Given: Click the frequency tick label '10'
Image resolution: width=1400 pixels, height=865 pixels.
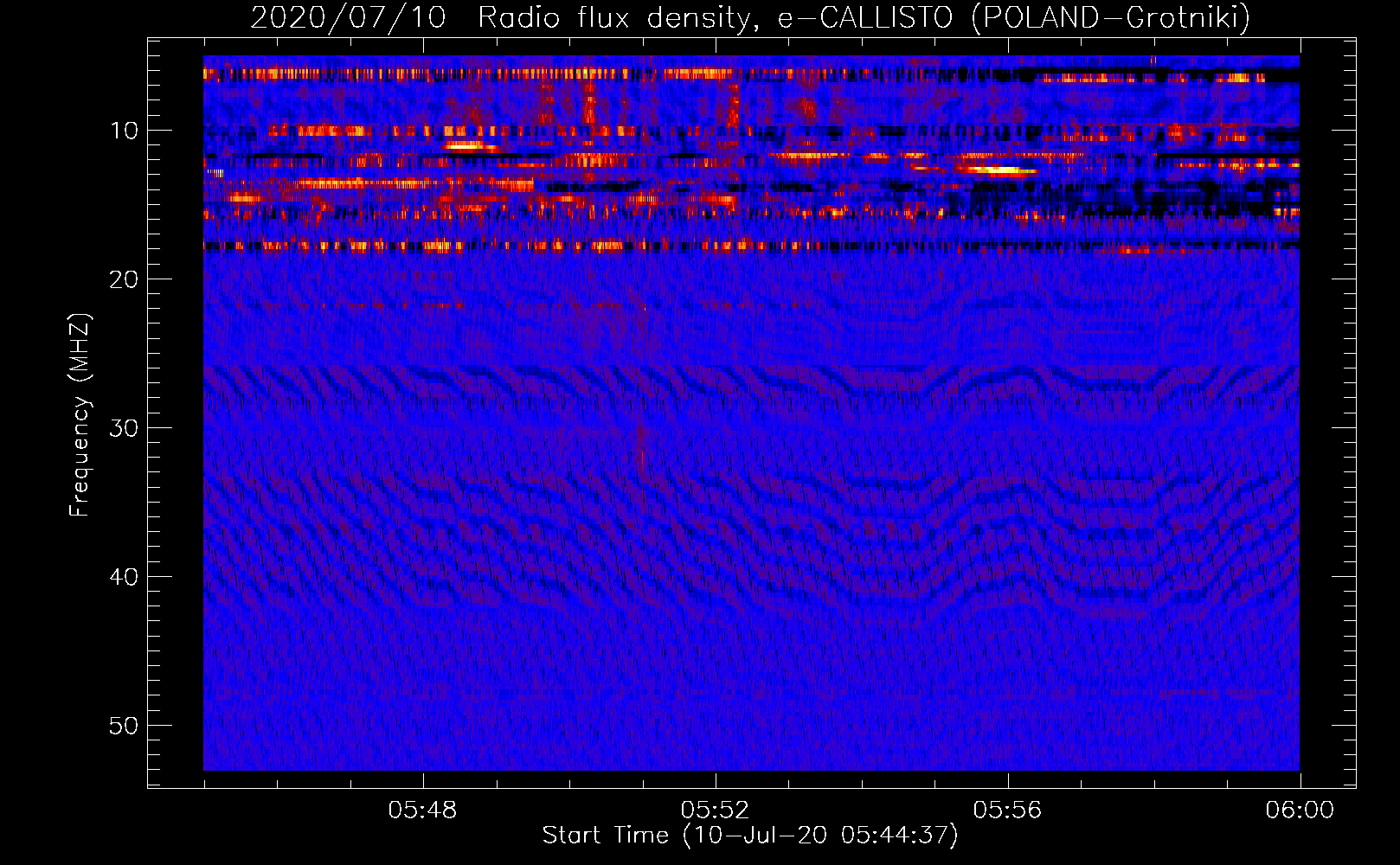Looking at the screenshot, I should (125, 131).
